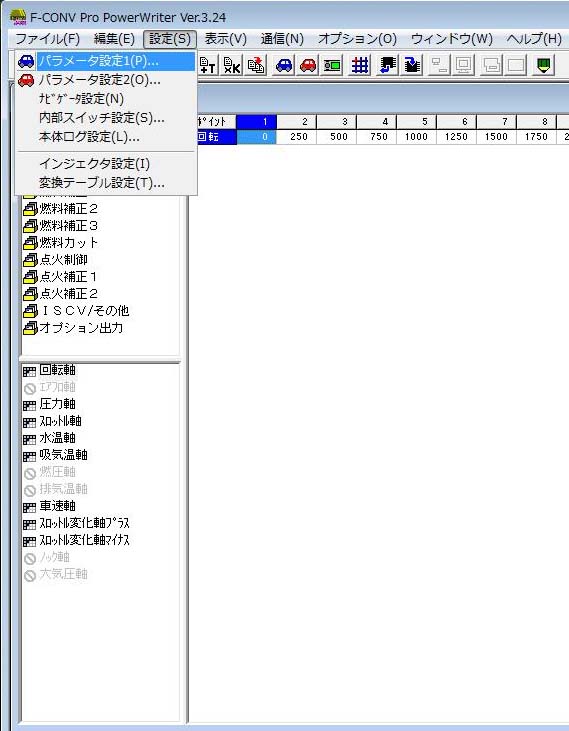Choose パラメータ設定1(P)... from the dropdown
Viewport: 569px width, 731px height.
[x=106, y=61]
